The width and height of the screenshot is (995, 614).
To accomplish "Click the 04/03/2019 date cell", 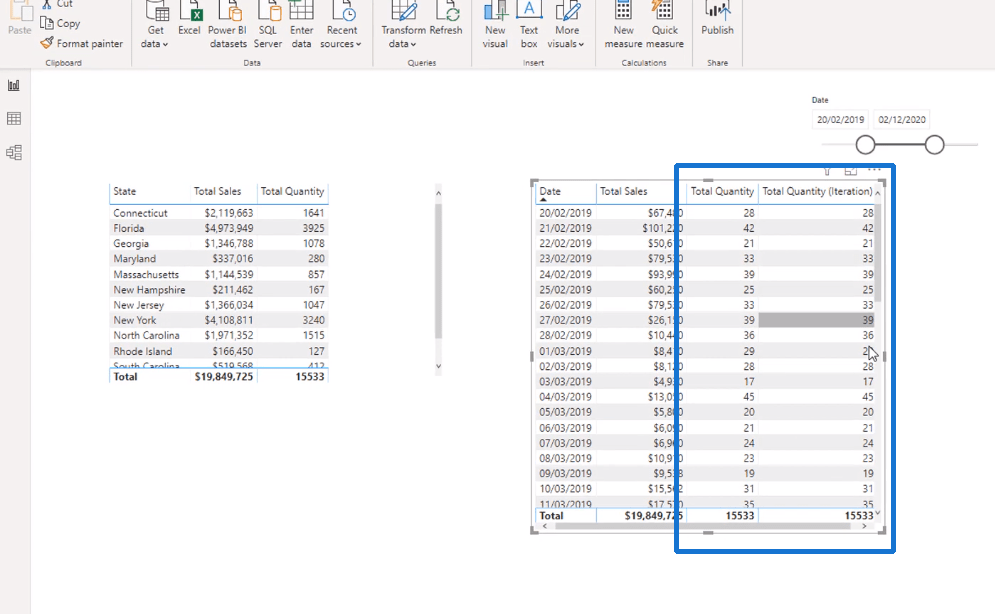I will [565, 397].
